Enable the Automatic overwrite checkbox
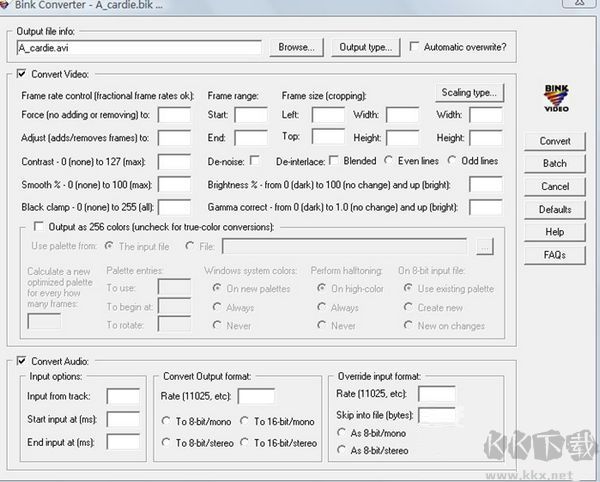The width and height of the screenshot is (600, 482). point(414,47)
